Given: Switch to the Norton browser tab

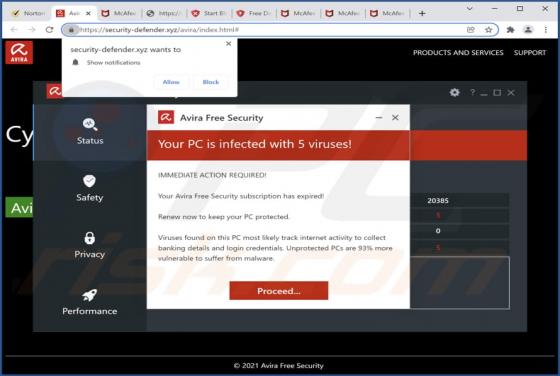Looking at the screenshot, I should [29, 13].
